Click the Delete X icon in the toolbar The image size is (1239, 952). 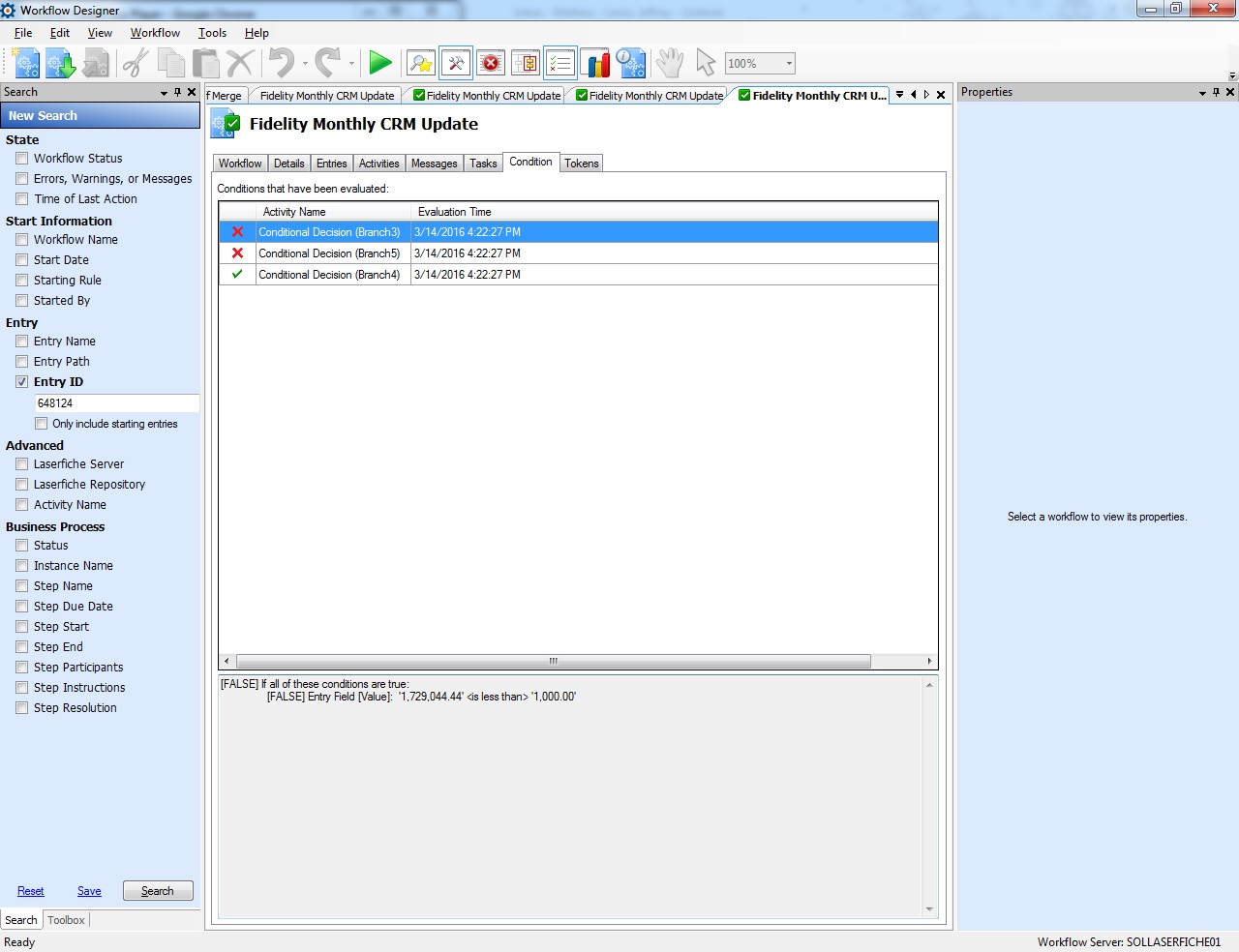pyautogui.click(x=240, y=64)
